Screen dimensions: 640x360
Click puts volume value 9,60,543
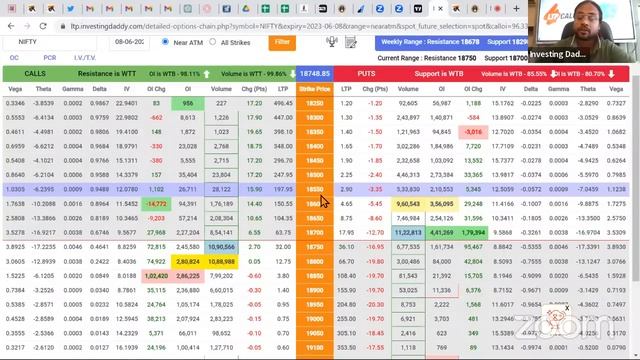[x=408, y=204]
